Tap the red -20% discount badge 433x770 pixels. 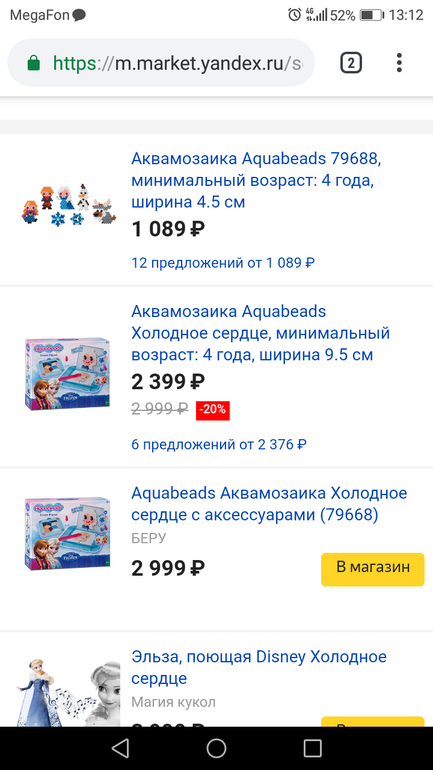coord(213,410)
